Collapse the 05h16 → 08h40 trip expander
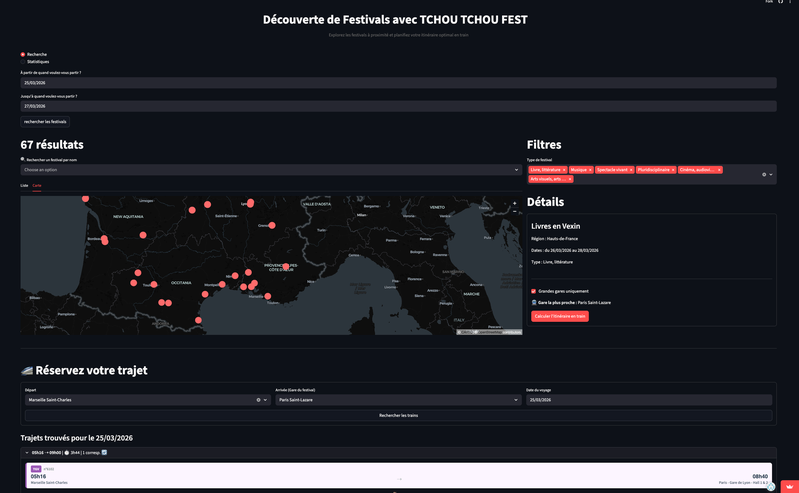The width and height of the screenshot is (799, 493). click(27, 452)
